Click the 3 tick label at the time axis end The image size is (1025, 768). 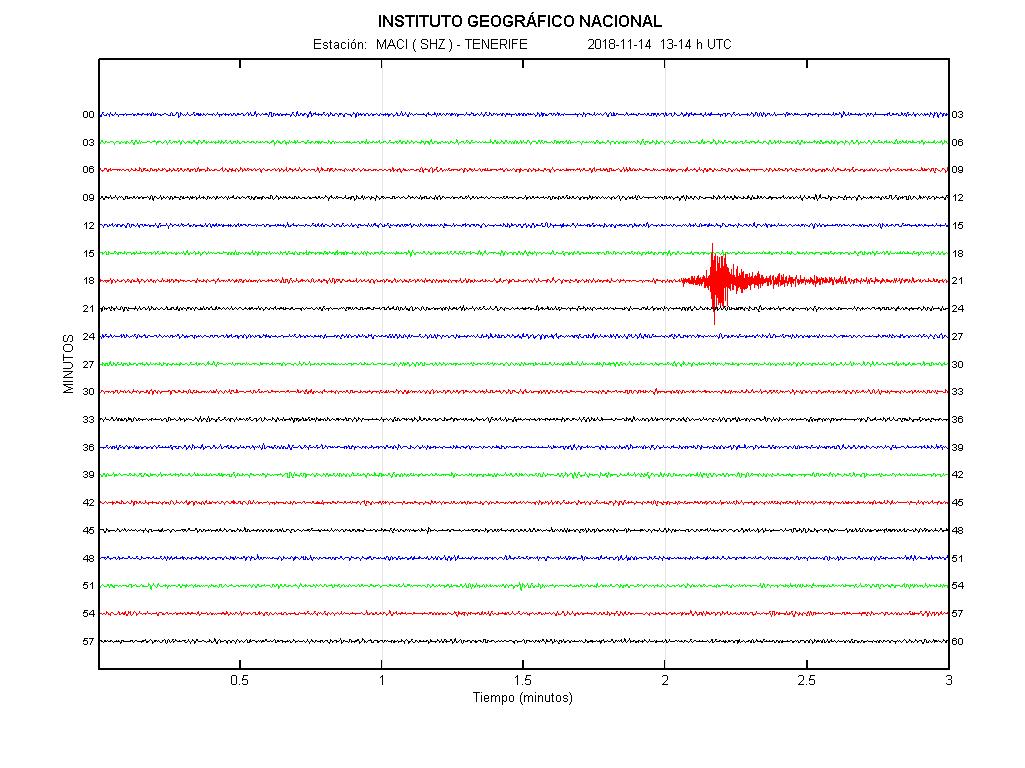pos(948,681)
